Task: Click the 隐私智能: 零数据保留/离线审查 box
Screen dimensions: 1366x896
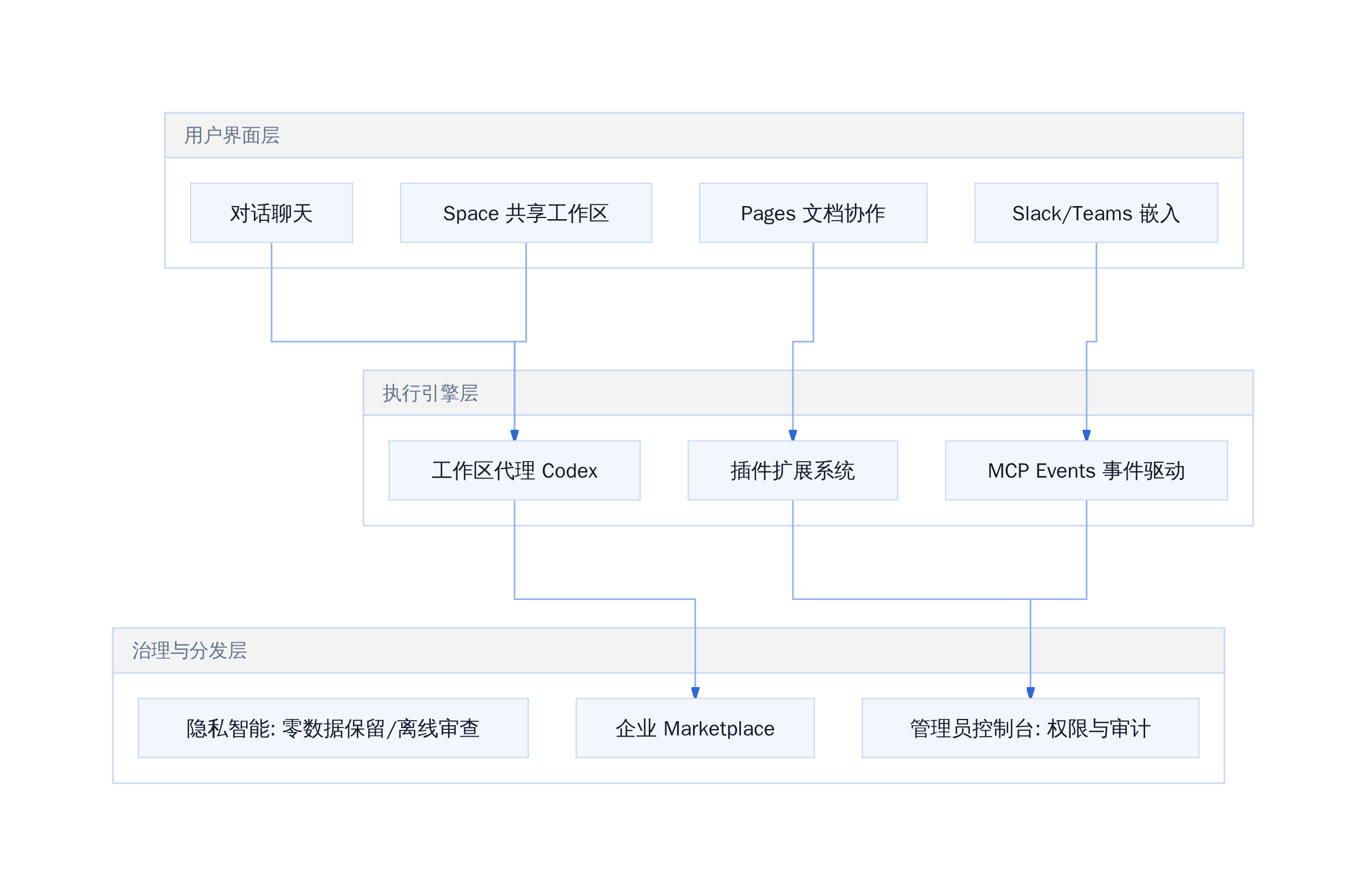Action: (x=334, y=729)
